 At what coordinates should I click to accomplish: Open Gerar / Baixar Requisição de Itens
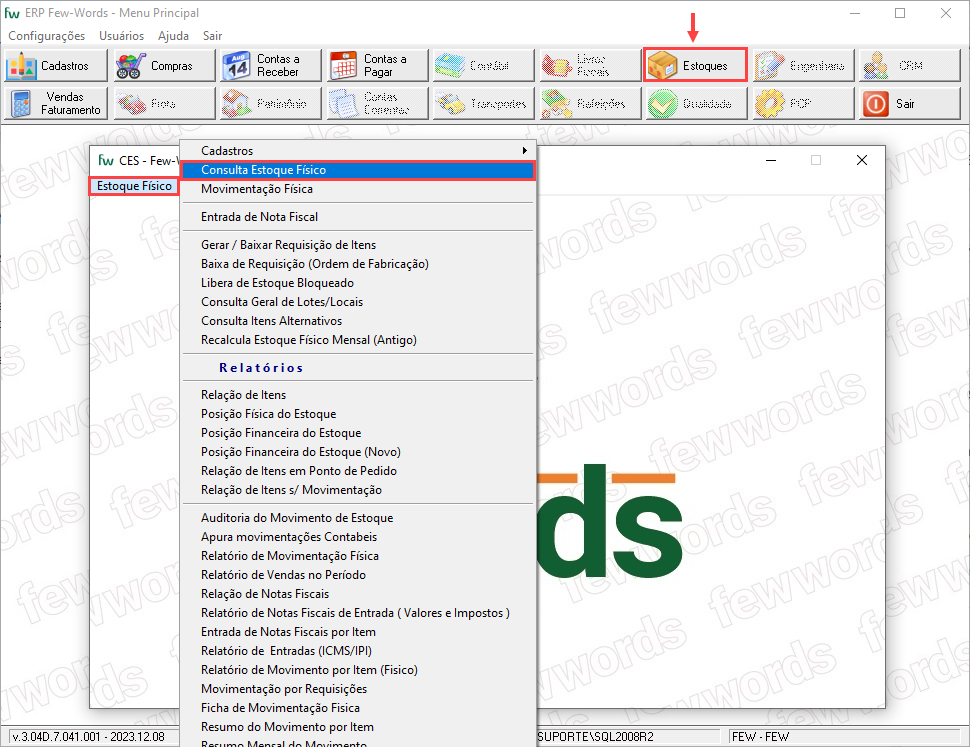[x=358, y=245]
